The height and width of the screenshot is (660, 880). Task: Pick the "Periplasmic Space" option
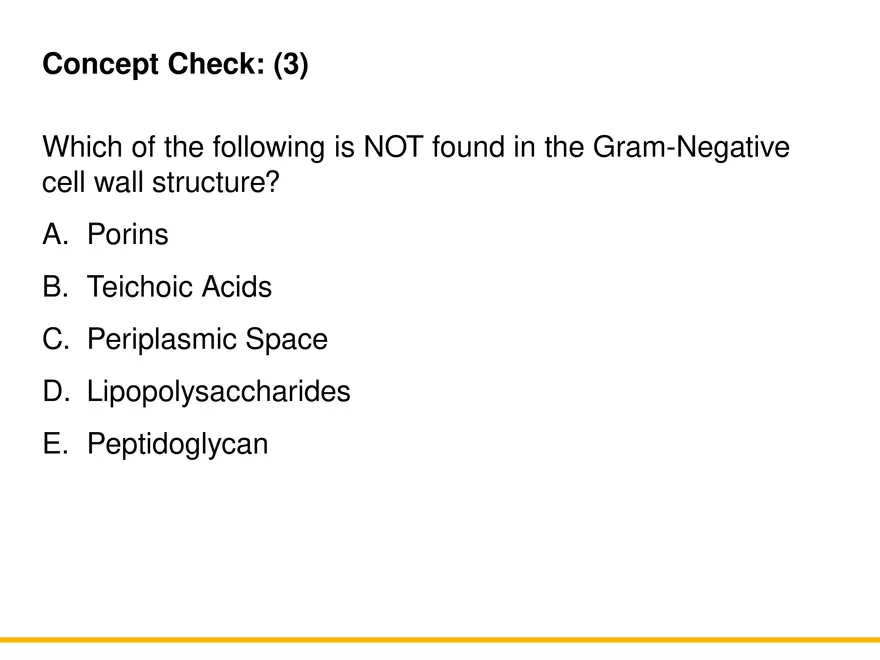pos(207,339)
